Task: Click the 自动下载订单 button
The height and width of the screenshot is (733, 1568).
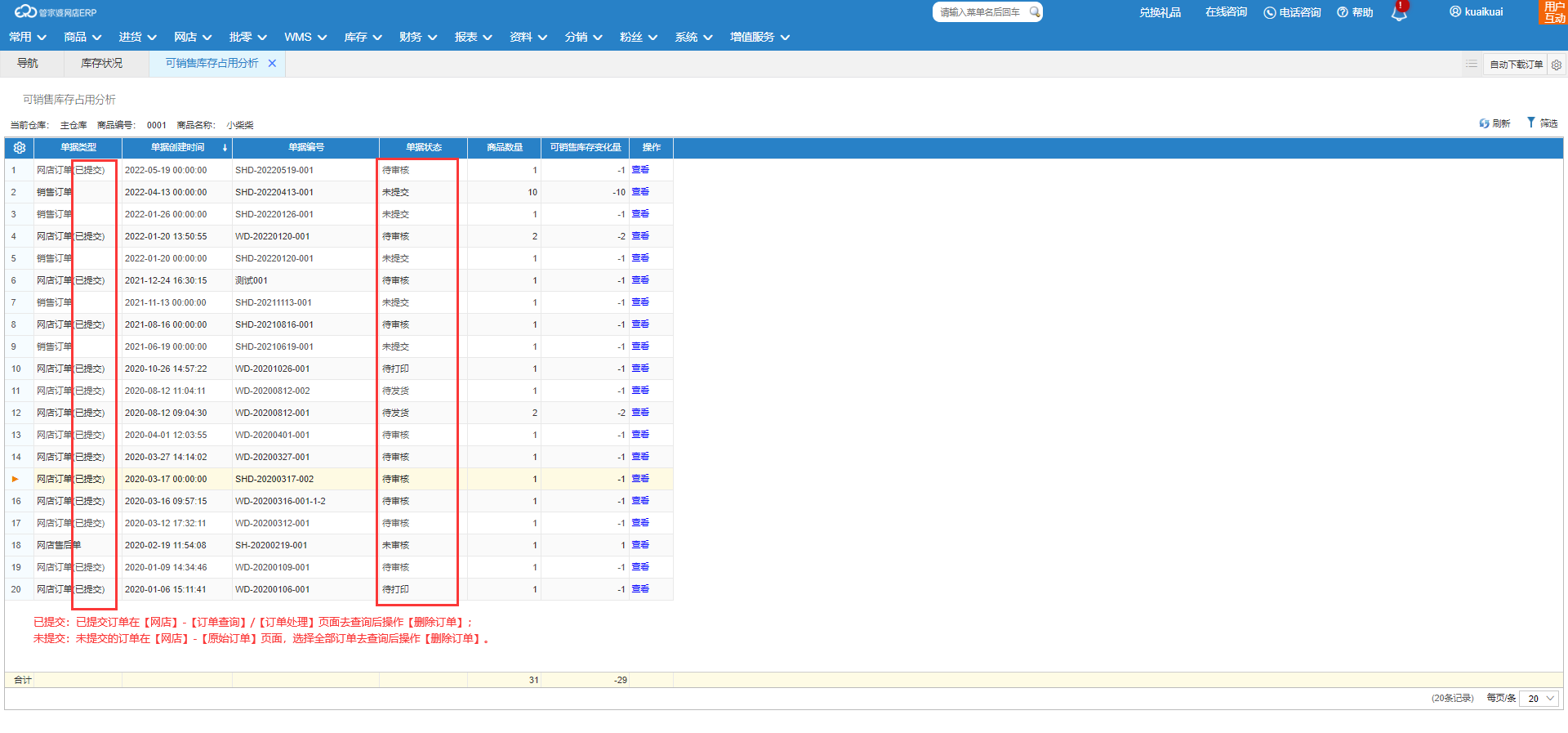Action: pyautogui.click(x=1516, y=65)
